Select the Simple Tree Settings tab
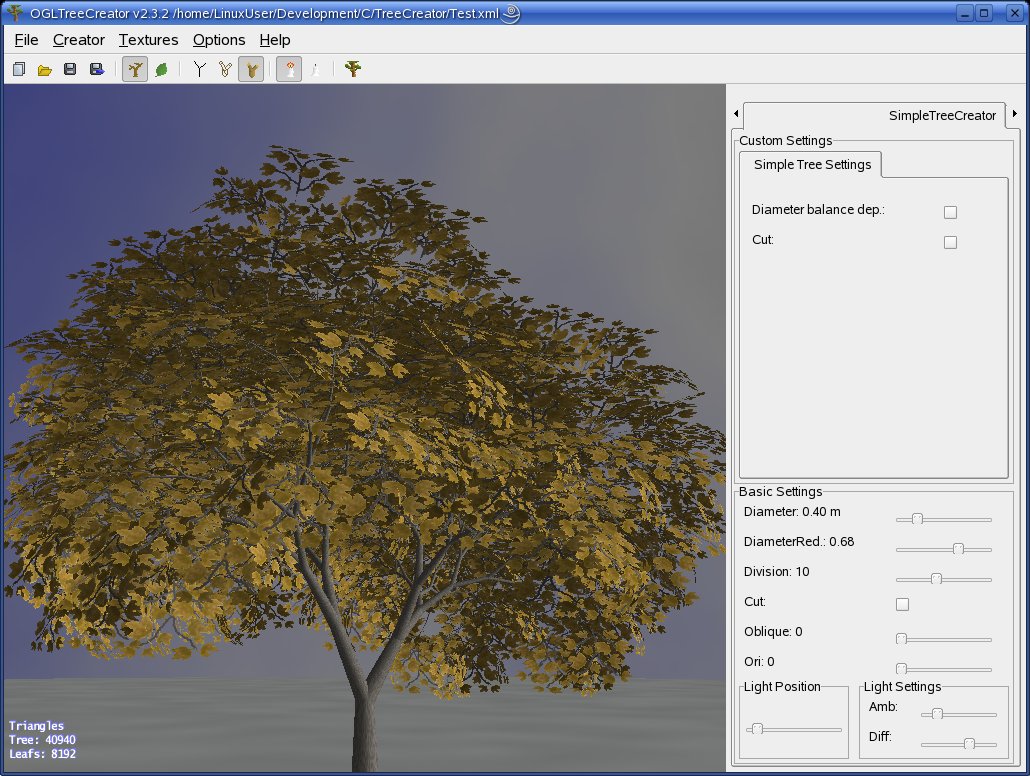 [811, 164]
